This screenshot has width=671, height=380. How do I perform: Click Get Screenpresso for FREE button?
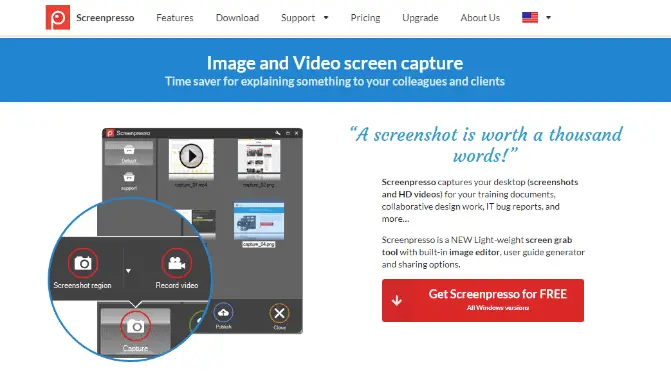(x=483, y=300)
